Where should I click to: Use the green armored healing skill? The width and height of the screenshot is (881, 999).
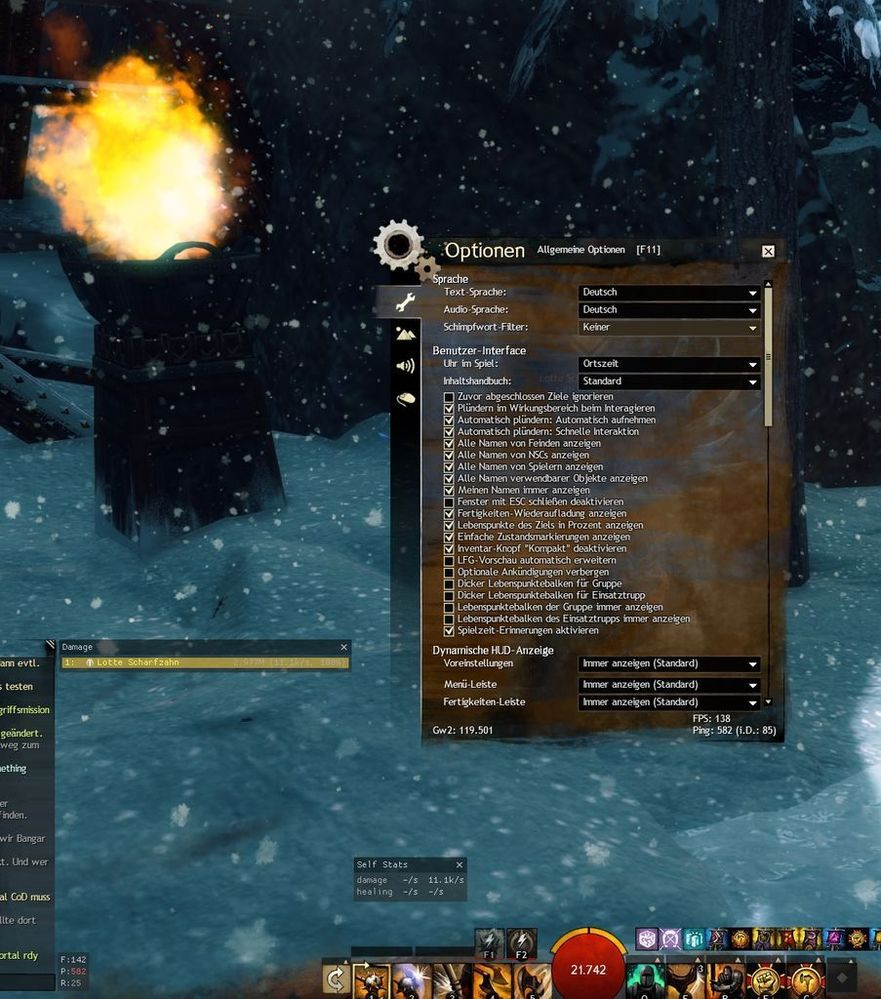click(x=645, y=981)
